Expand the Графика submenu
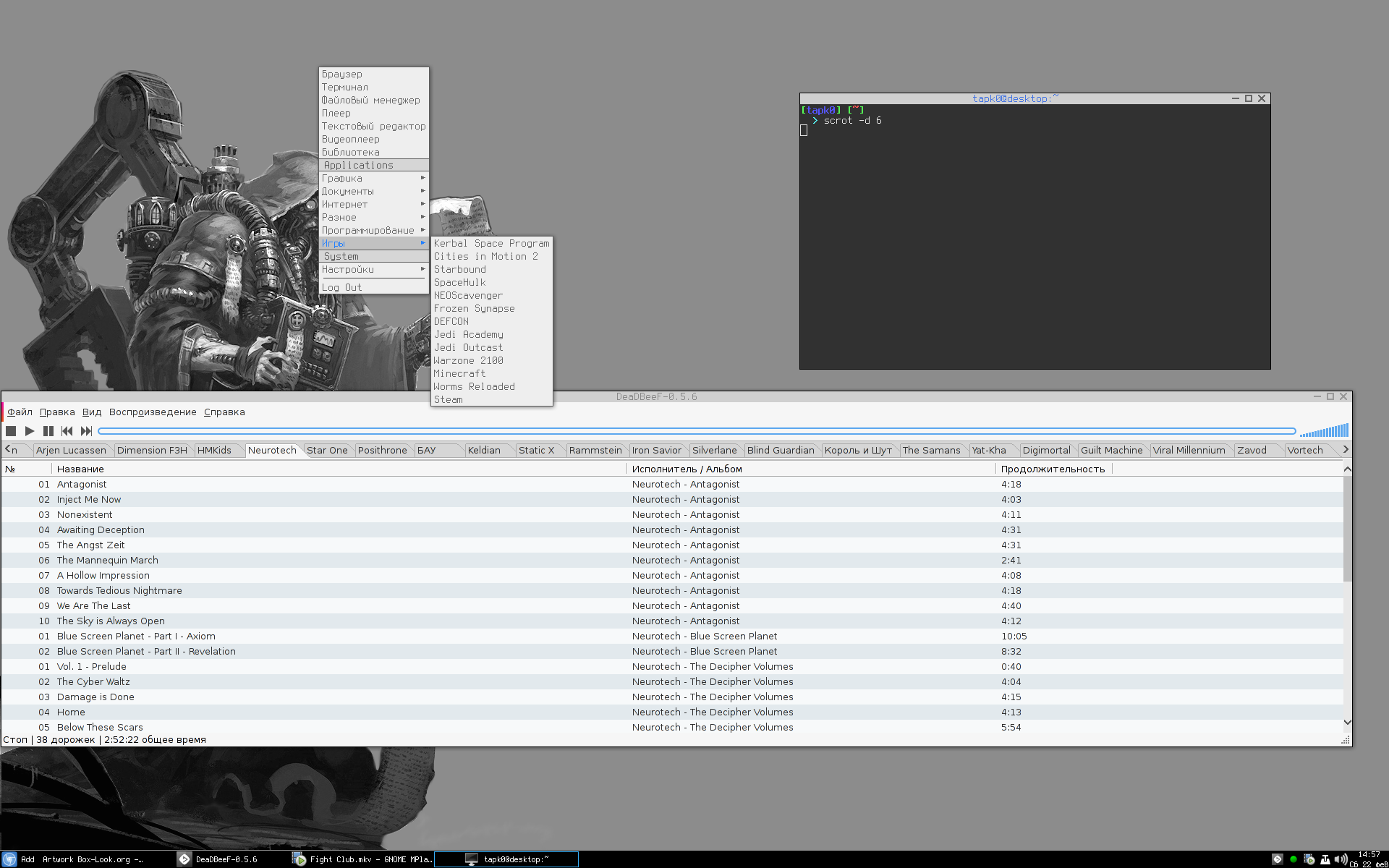 tap(374, 178)
